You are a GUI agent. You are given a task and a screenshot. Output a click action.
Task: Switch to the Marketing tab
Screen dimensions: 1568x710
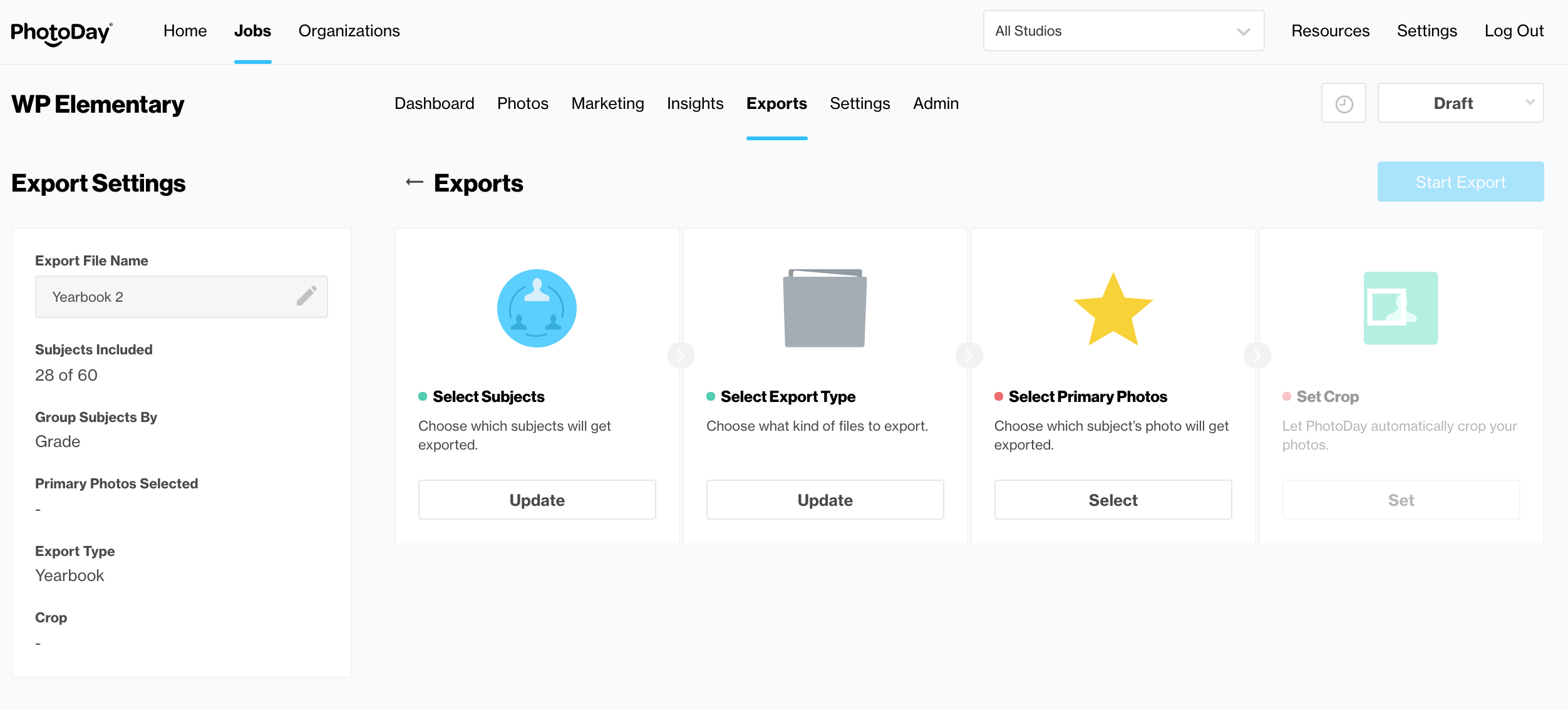pyautogui.click(x=607, y=103)
